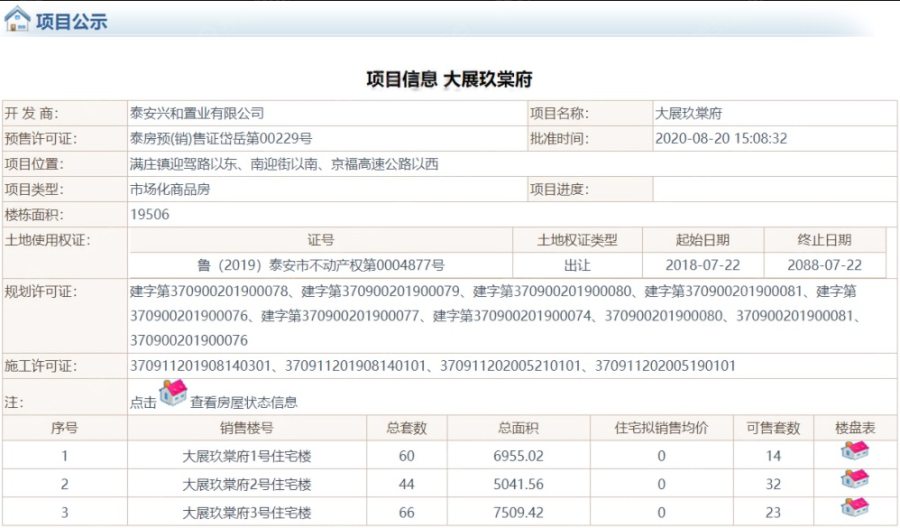Click start date 2018-07-22
Screen dimensions: 900x528
coord(703,265)
